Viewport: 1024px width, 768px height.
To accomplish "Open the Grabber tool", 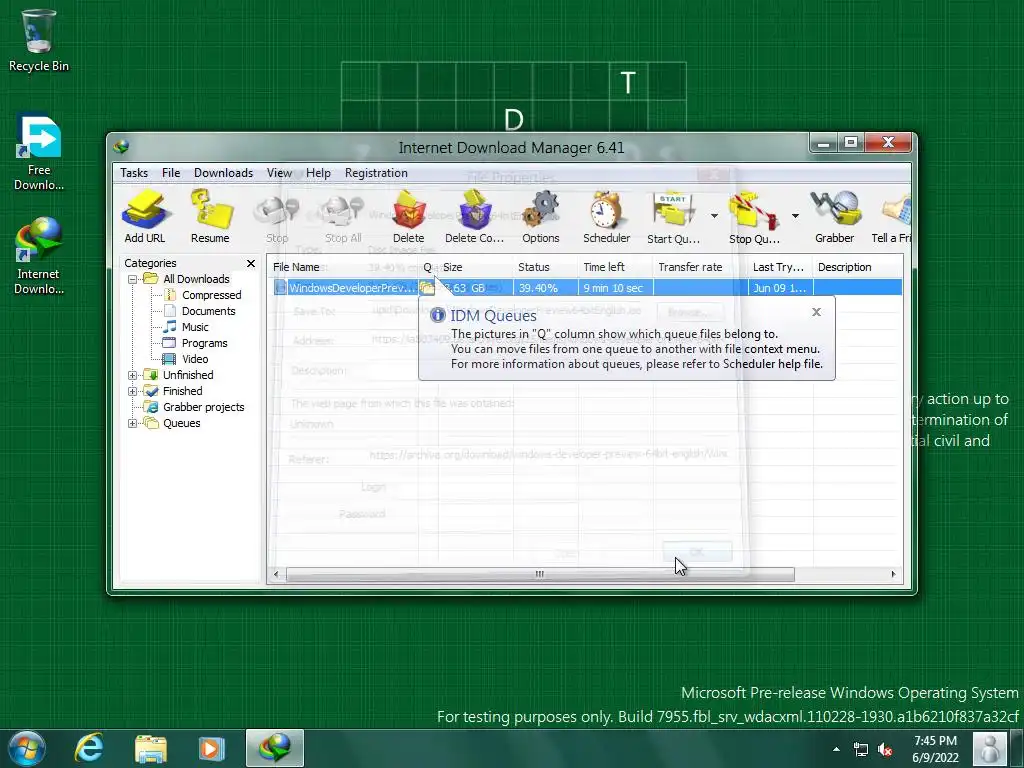I will pyautogui.click(x=835, y=217).
